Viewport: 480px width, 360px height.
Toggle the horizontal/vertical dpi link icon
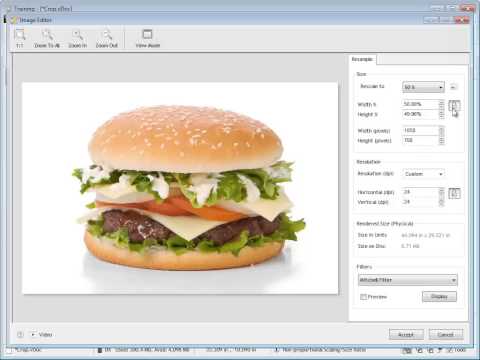[454, 193]
